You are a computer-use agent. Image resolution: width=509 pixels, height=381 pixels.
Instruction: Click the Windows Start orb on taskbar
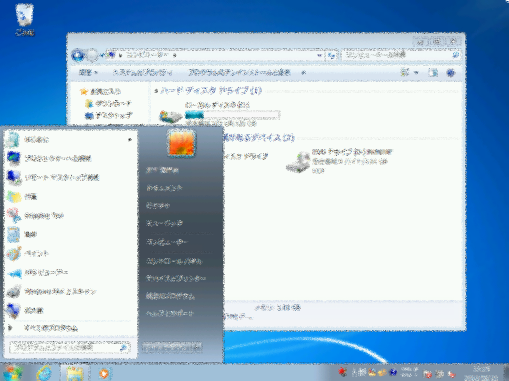tap(13, 373)
